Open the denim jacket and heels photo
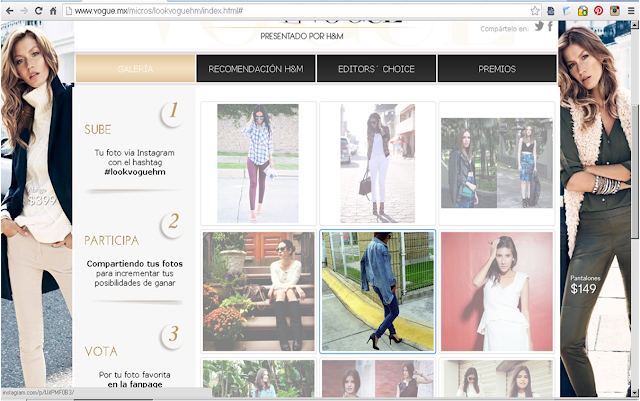Viewport: 640px width, 401px height. (378, 292)
